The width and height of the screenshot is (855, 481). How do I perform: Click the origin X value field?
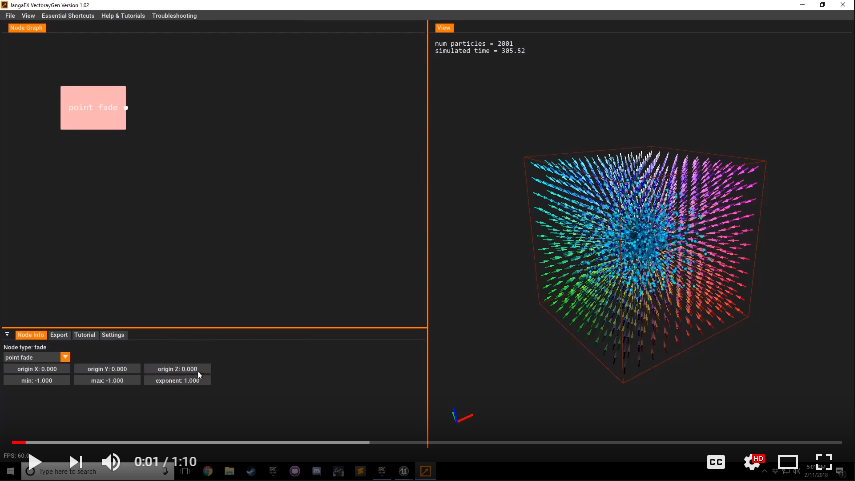click(37, 369)
